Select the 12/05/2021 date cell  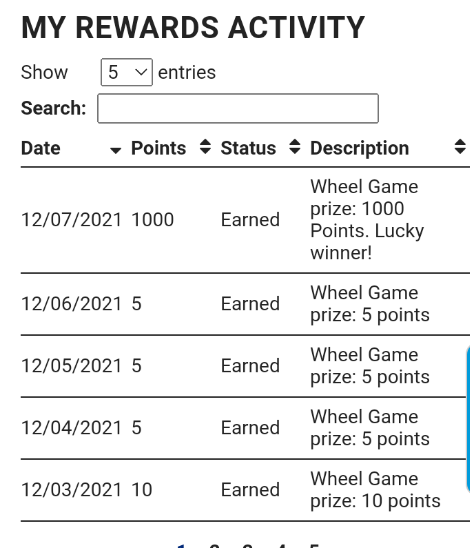coord(71,366)
